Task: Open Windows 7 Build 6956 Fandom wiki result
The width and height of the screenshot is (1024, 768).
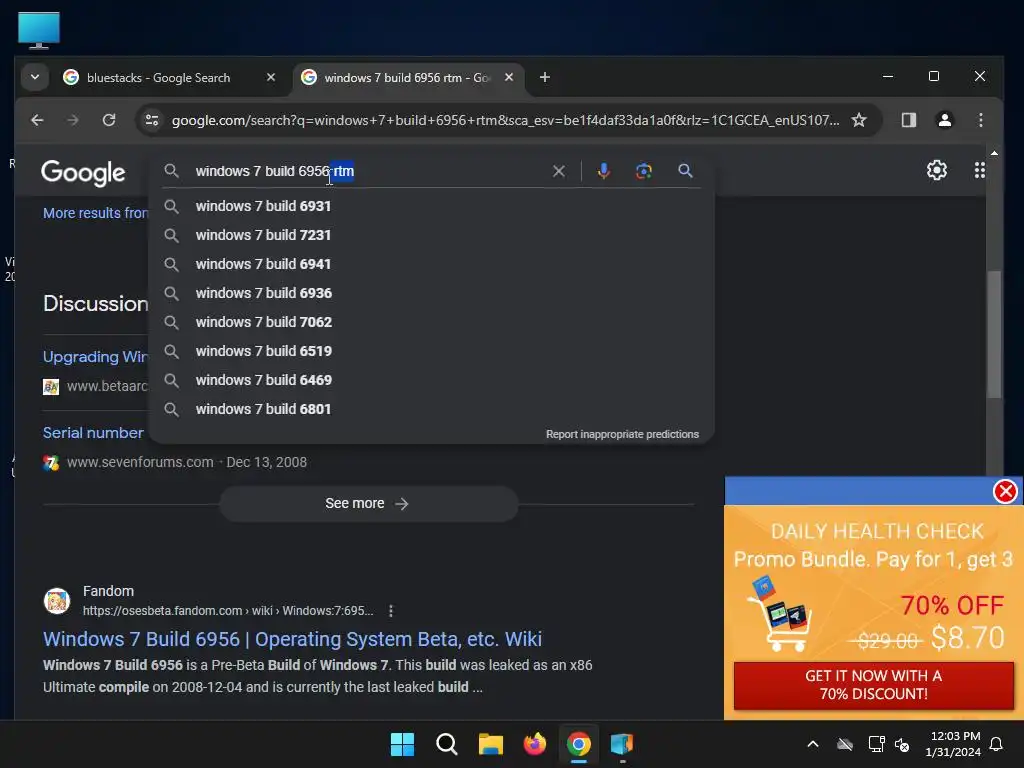Action: 293,639
